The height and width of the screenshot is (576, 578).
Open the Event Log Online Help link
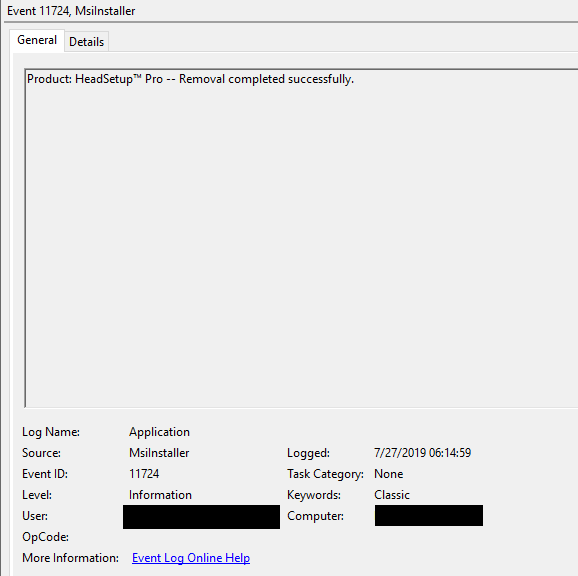191,558
